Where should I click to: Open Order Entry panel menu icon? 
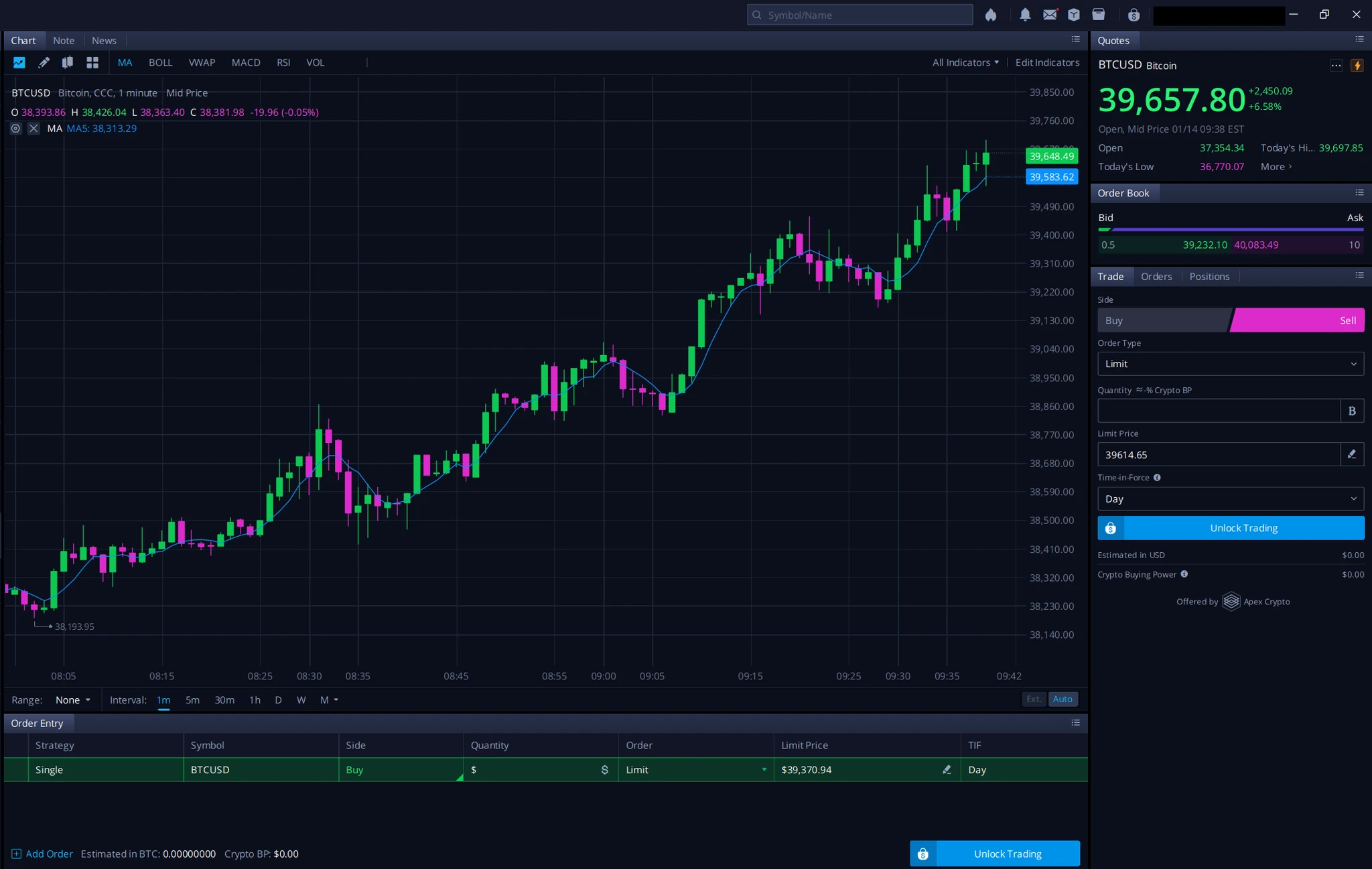(1076, 722)
